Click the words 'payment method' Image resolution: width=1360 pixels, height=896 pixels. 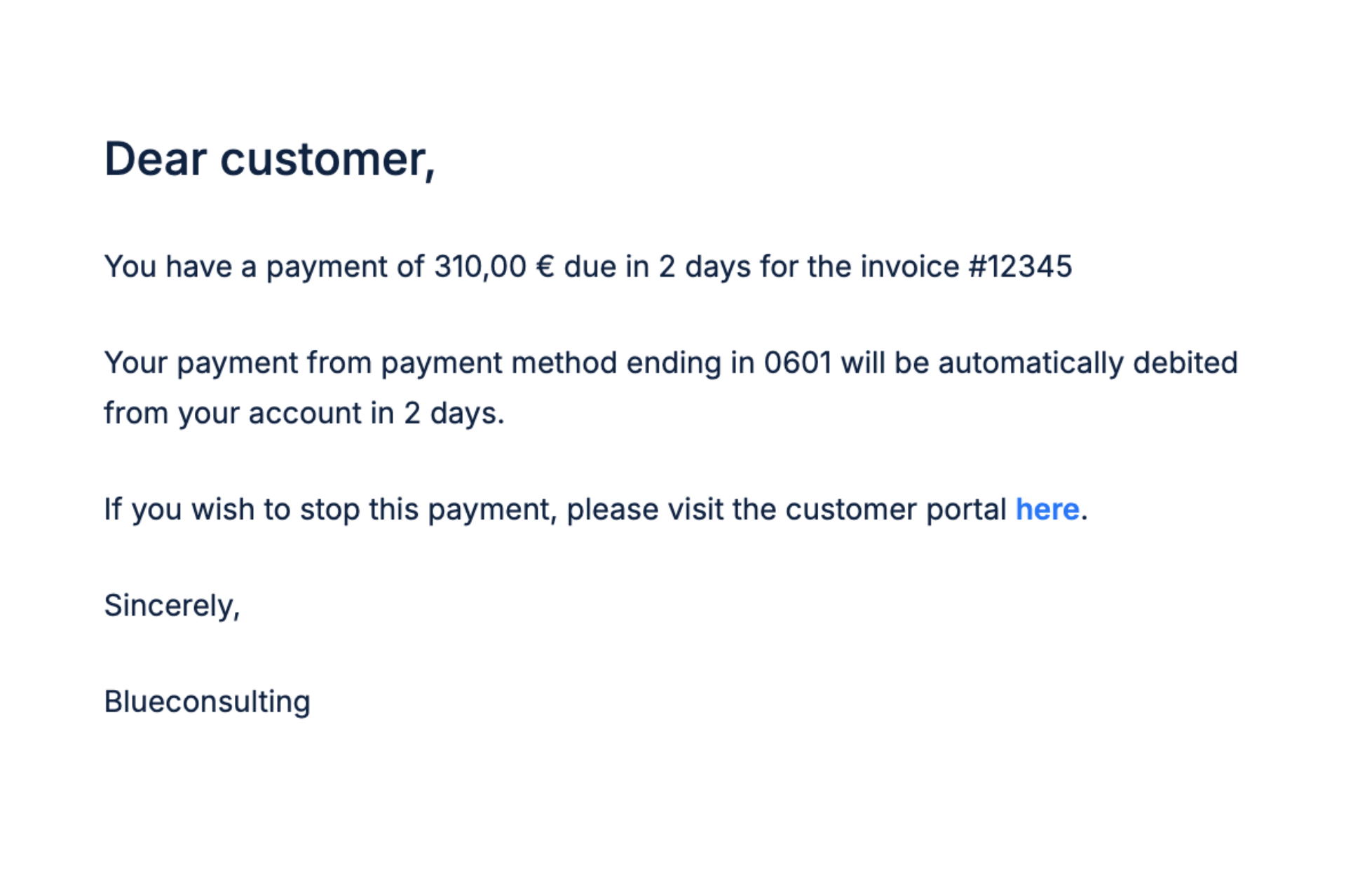coord(499,363)
